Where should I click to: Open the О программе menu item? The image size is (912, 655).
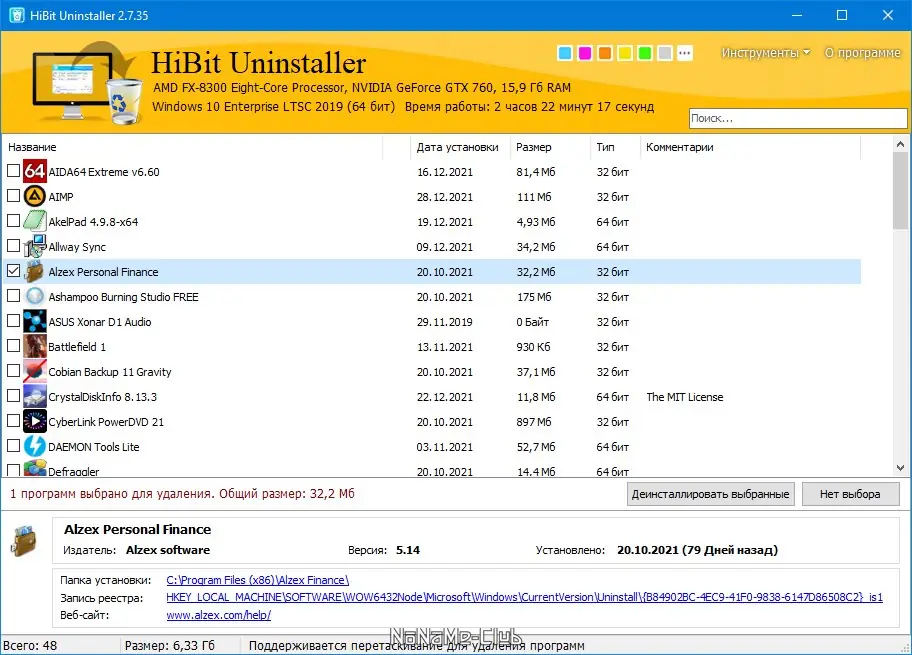coord(862,53)
